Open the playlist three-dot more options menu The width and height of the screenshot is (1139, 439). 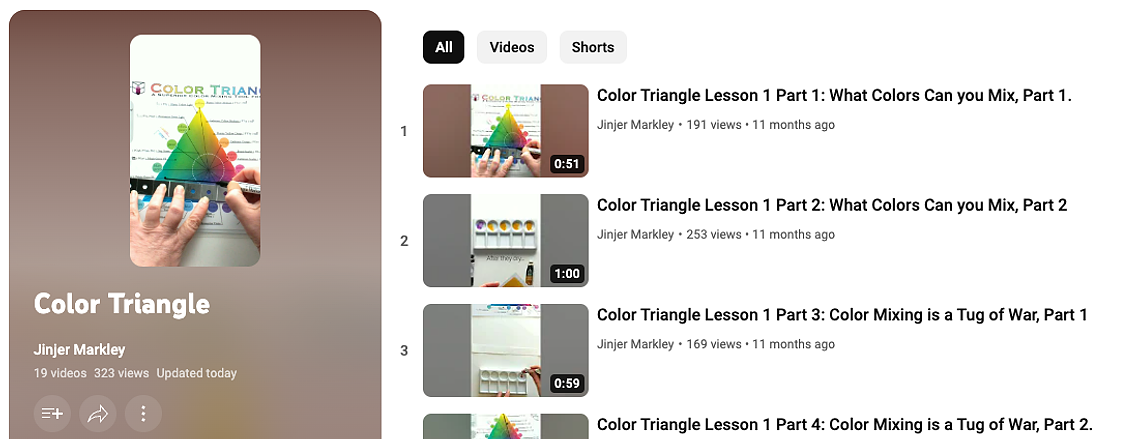coord(143,414)
